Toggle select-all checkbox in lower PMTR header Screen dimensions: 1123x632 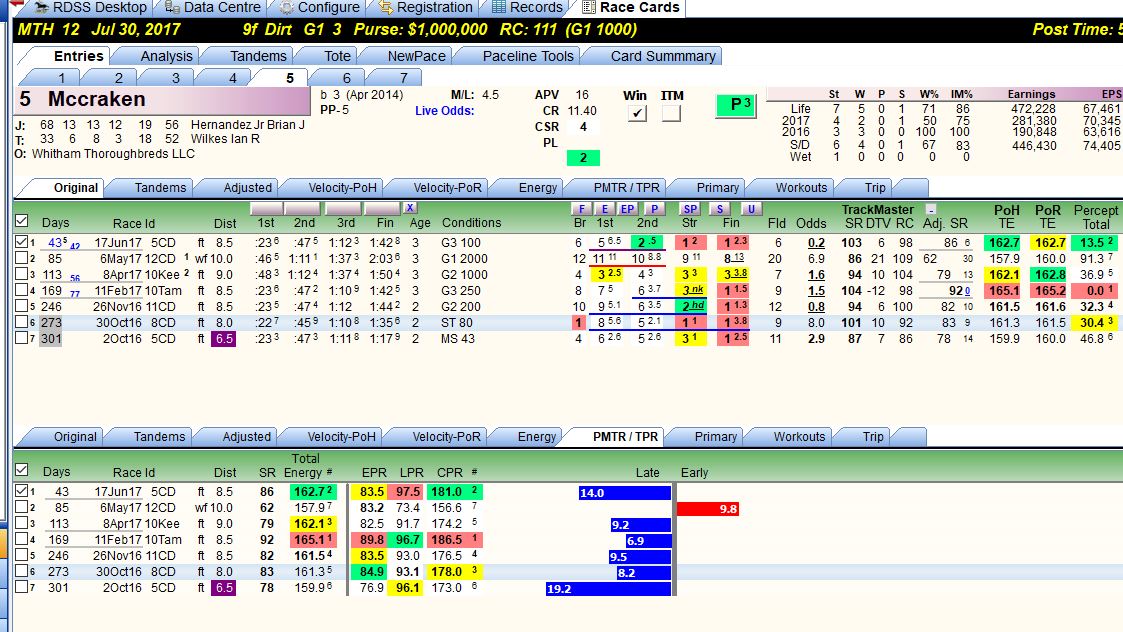pos(21,470)
